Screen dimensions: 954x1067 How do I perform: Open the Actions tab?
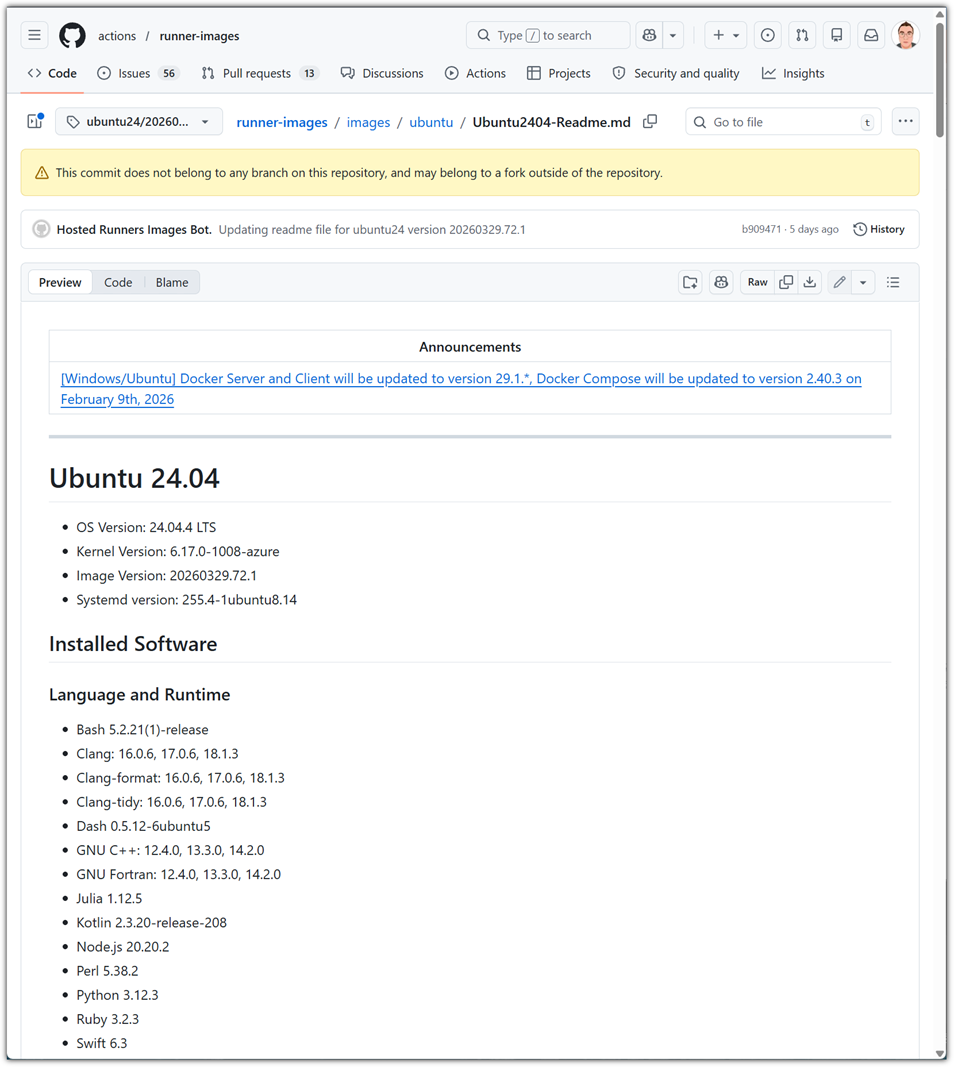point(475,73)
